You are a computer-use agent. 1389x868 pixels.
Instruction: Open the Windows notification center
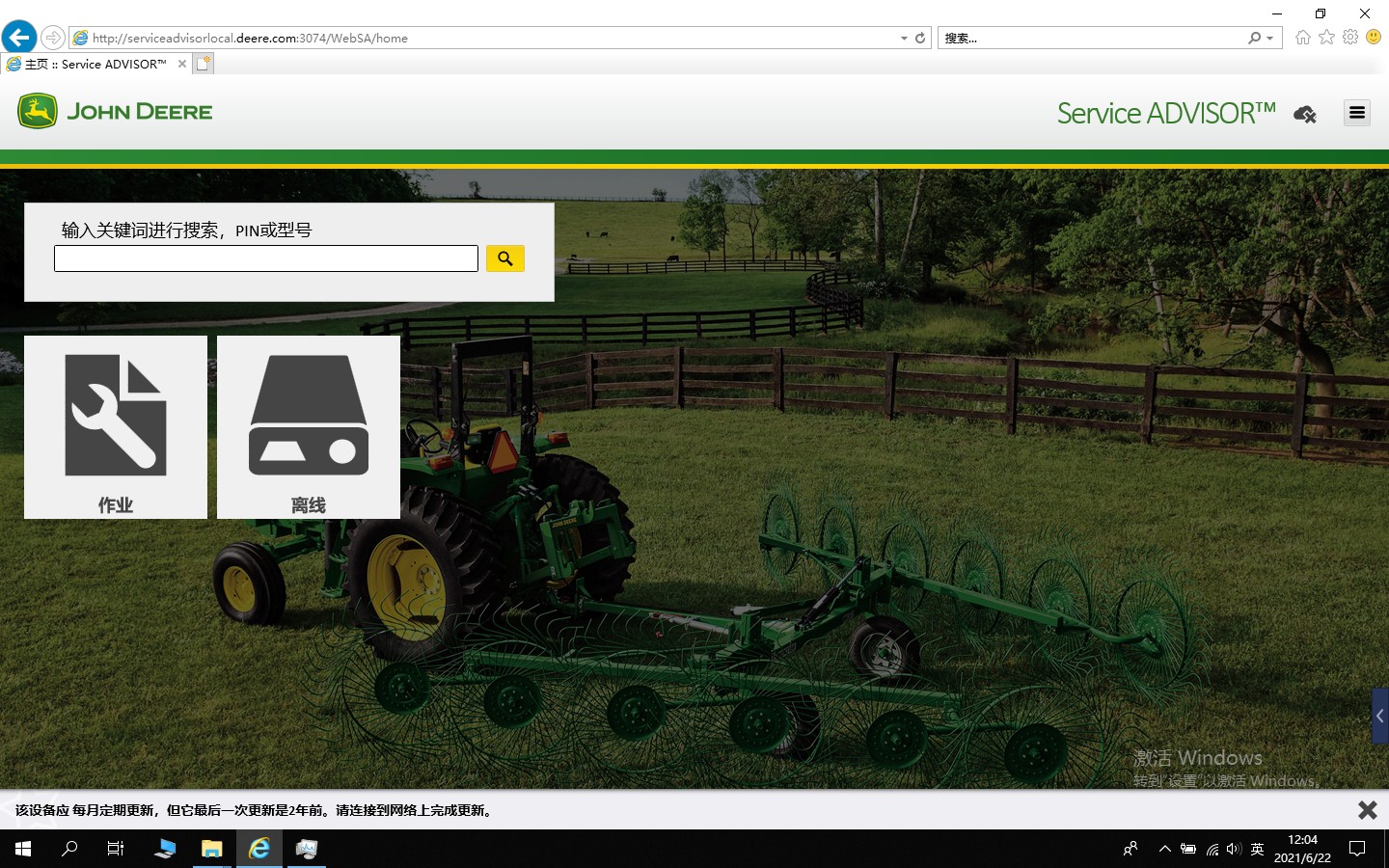[x=1357, y=849]
